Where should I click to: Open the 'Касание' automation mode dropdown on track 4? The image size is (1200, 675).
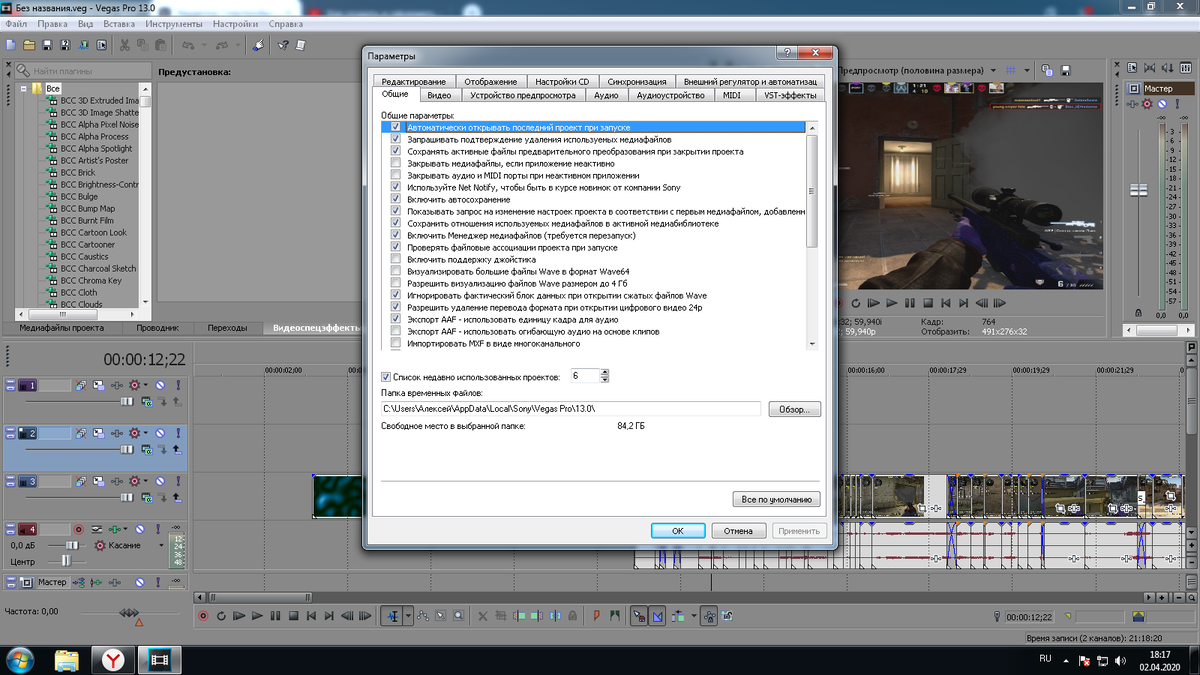pos(161,546)
